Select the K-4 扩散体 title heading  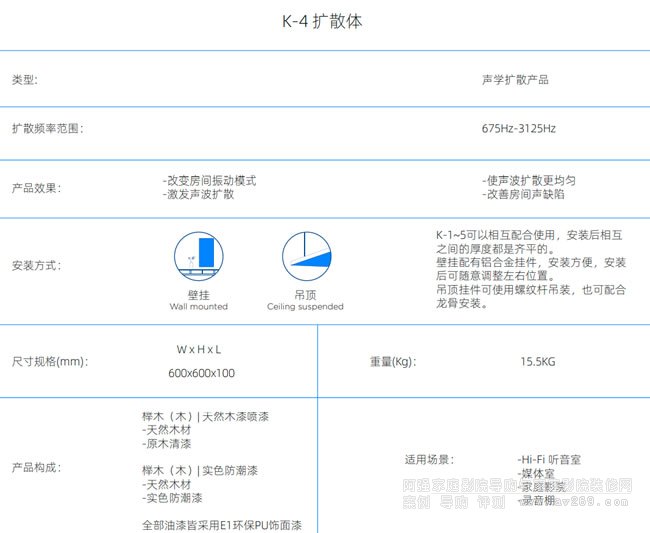coord(324,21)
